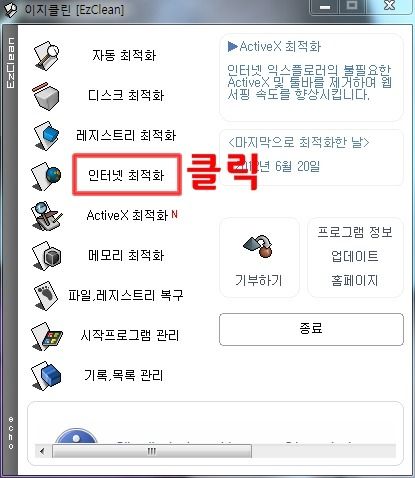The width and height of the screenshot is (415, 478).
Task: Click the 인터넷 최적화 globe icon
Action: [x=47, y=176]
